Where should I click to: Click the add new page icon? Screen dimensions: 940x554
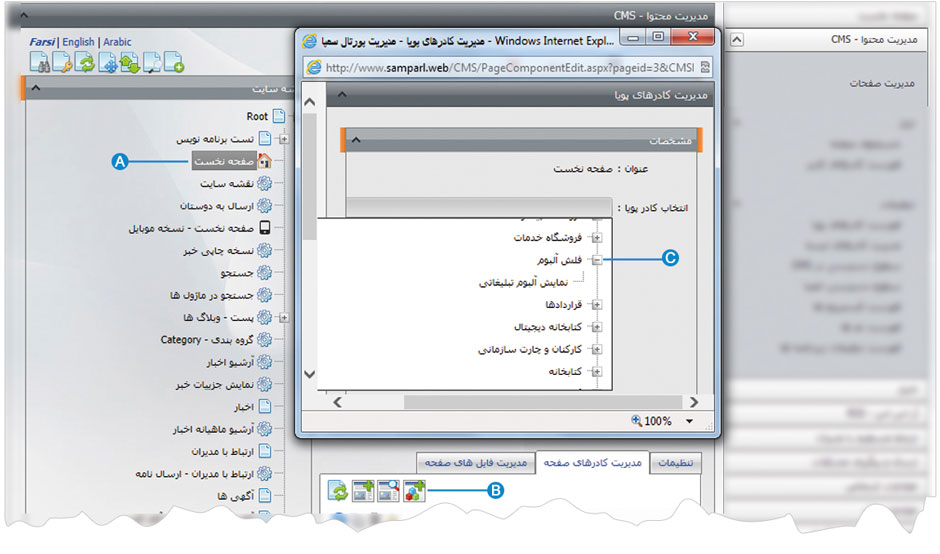pos(174,63)
